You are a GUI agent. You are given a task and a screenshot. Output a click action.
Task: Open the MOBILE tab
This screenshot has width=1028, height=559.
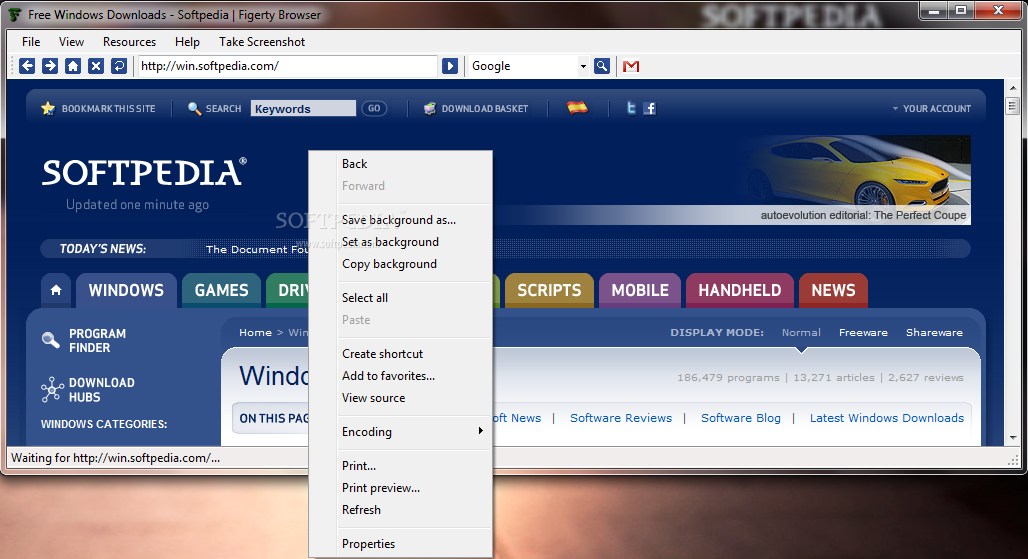click(640, 290)
